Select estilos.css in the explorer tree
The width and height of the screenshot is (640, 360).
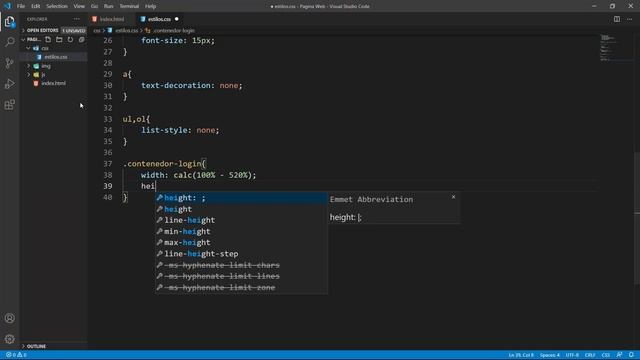coord(56,57)
